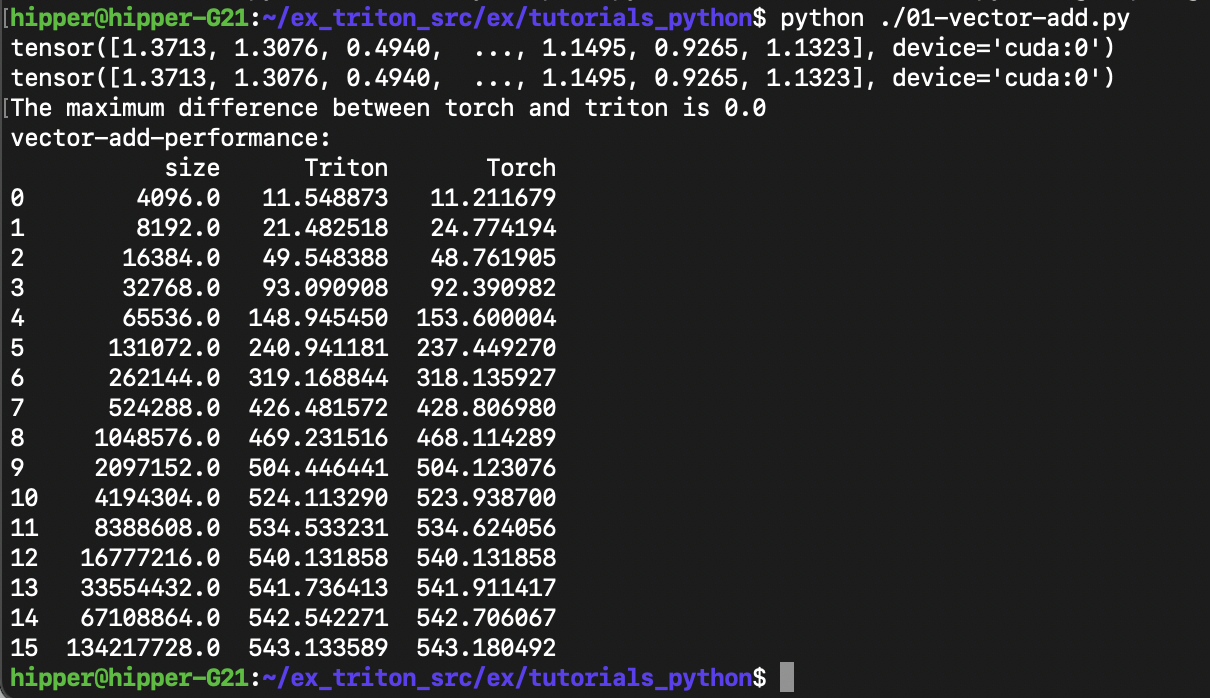The image size is (1210, 698).
Task: Select size value 4096.0
Action: (x=179, y=198)
